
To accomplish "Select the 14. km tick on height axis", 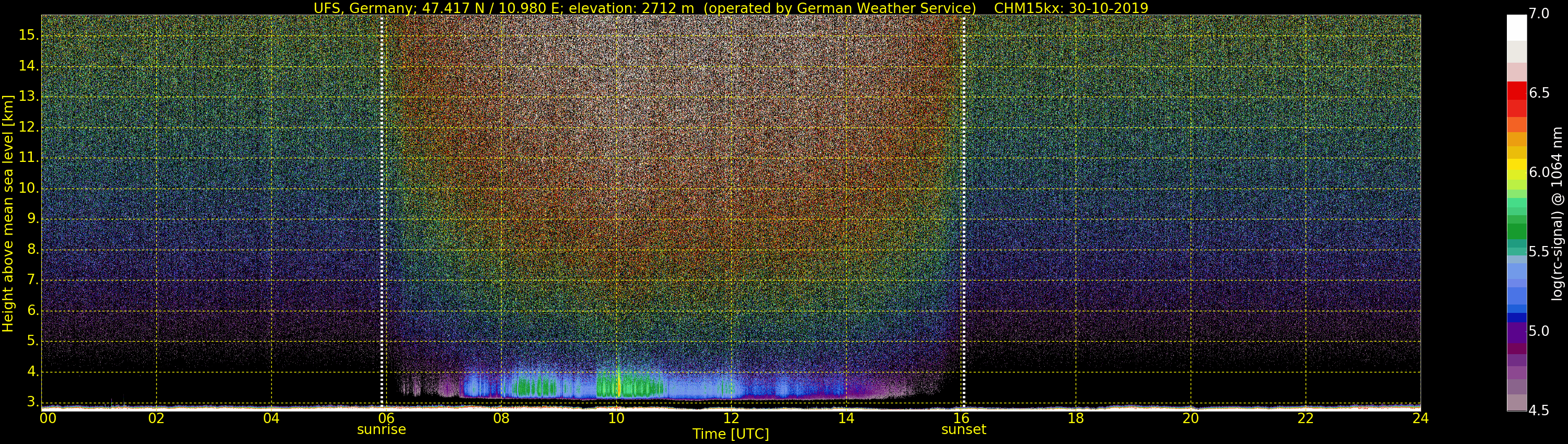I will pyautogui.click(x=29, y=66).
